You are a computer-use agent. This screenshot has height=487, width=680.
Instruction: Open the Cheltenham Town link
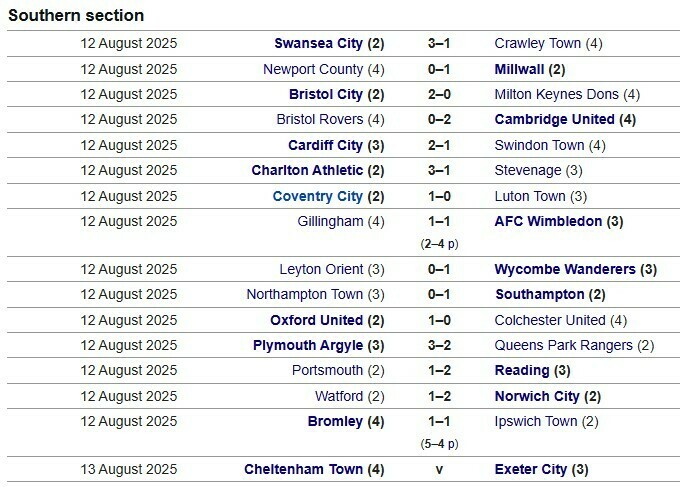click(x=304, y=469)
